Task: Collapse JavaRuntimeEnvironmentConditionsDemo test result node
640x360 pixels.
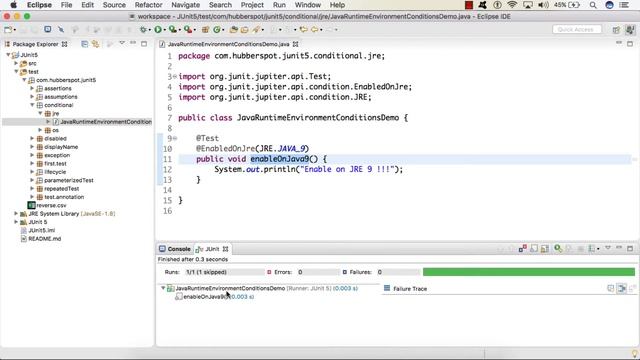Action: [163, 288]
